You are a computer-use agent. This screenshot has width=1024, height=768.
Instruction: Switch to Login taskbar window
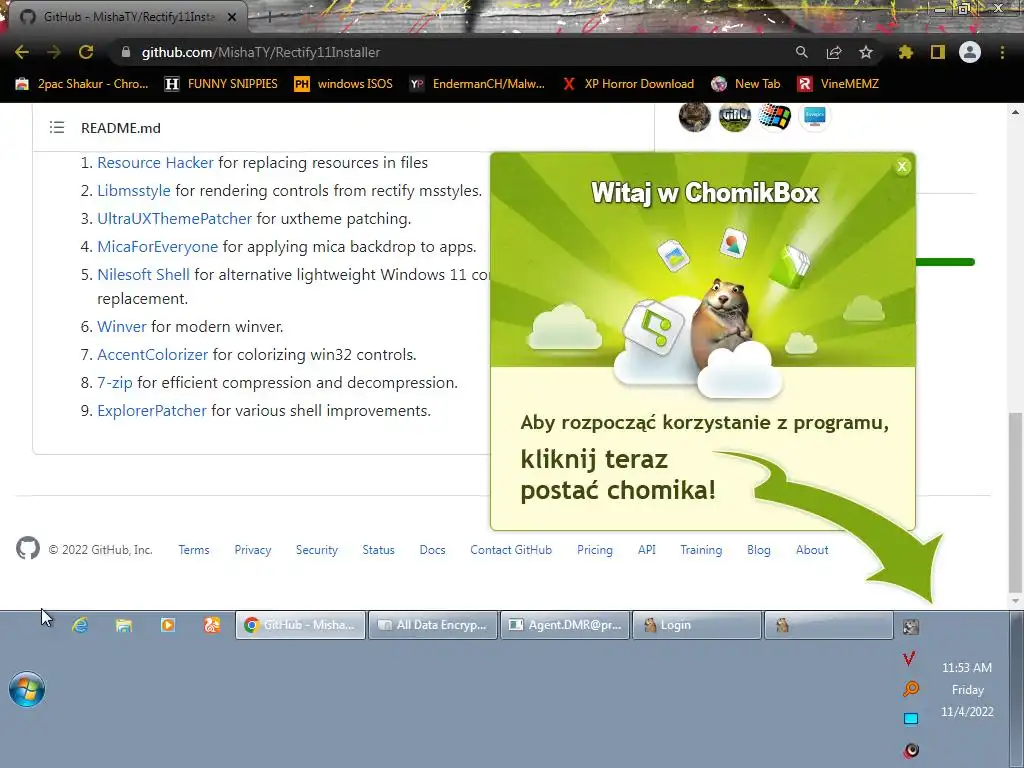(x=697, y=625)
